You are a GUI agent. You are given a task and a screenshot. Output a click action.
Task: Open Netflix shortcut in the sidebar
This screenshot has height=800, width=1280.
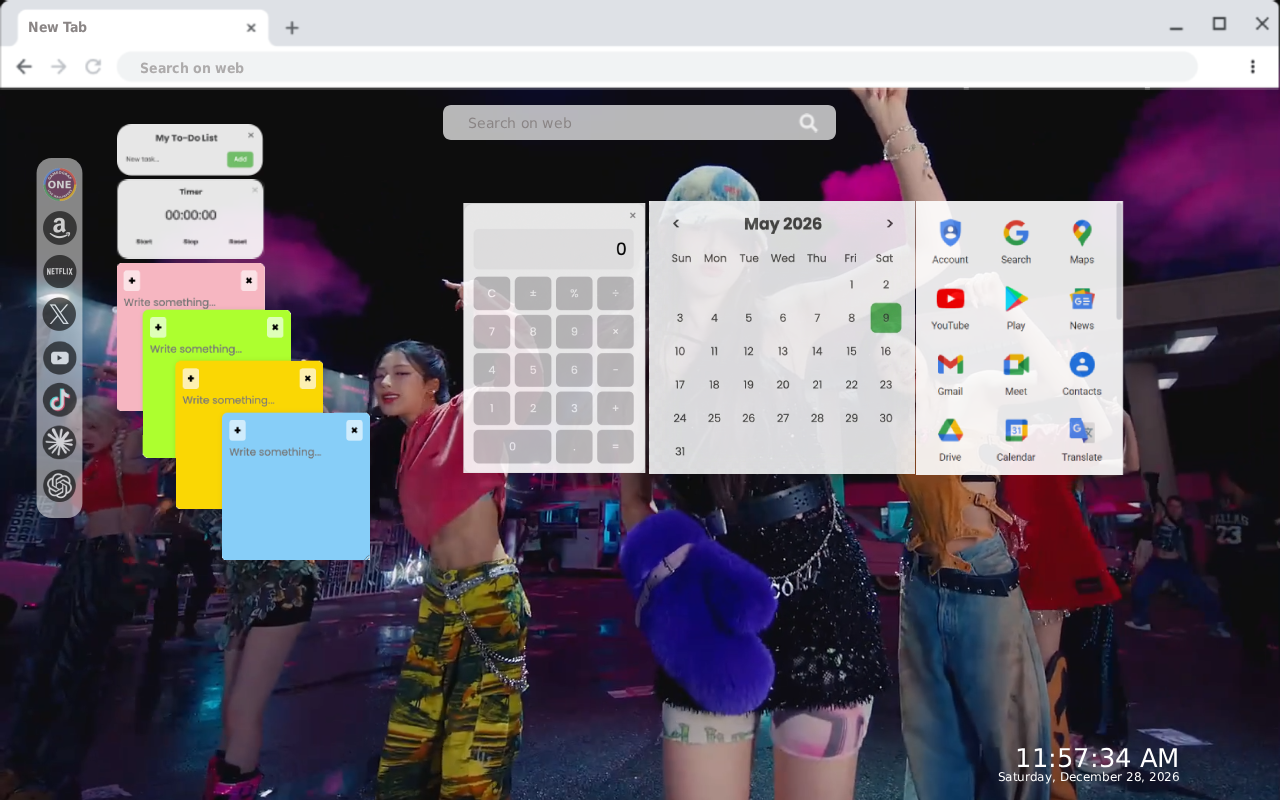click(60, 271)
